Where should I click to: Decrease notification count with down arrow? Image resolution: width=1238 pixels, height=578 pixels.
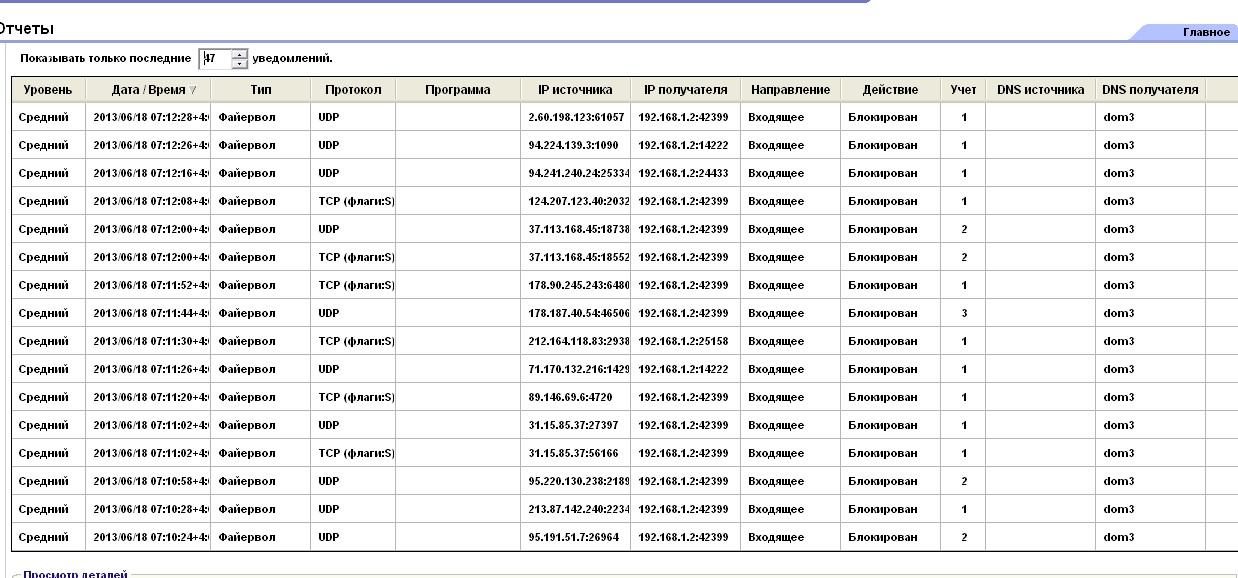(x=239, y=63)
